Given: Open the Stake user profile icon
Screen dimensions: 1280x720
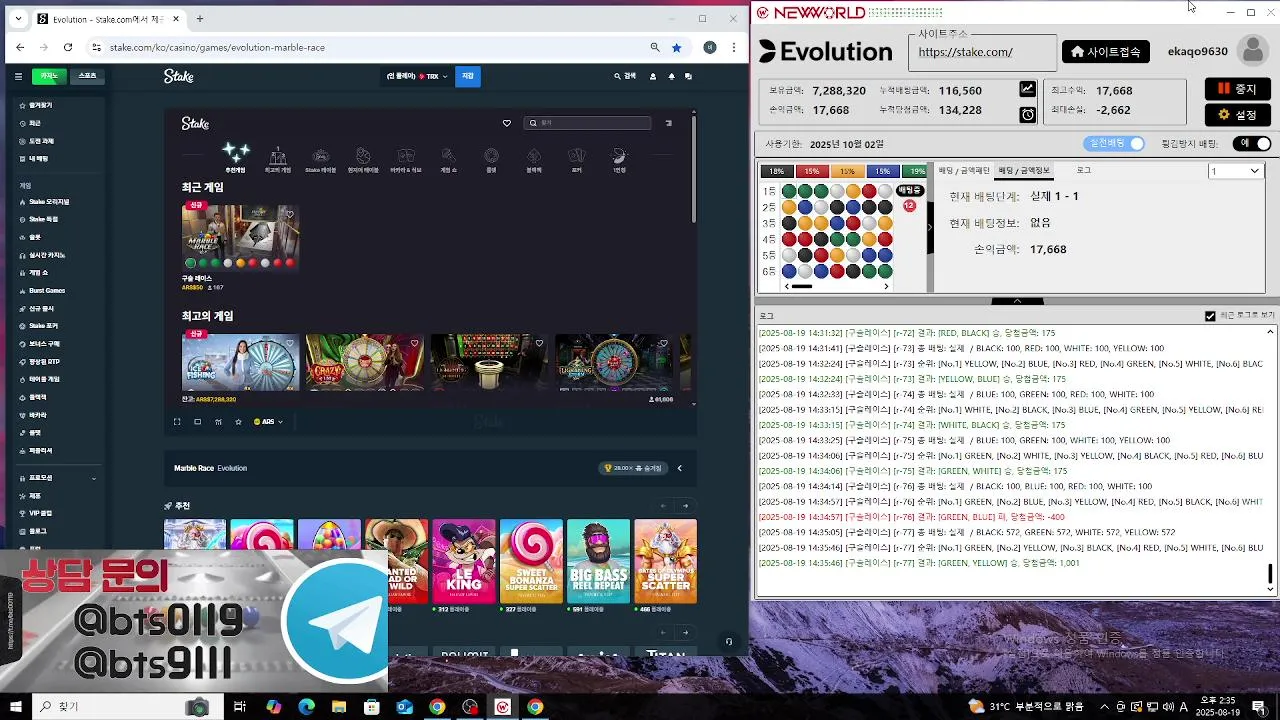Looking at the screenshot, I should (x=653, y=76).
